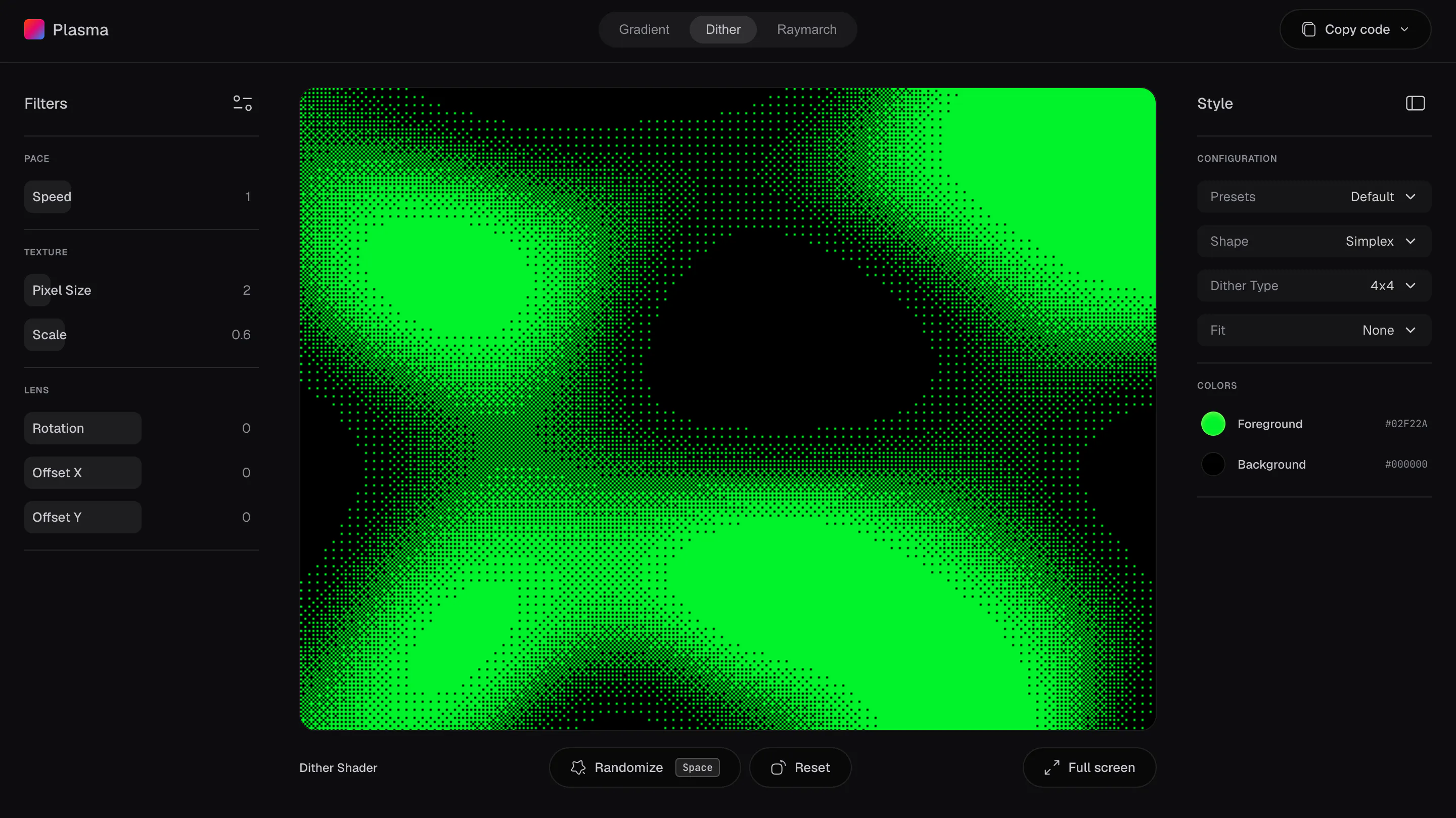Screen dimensions: 1456x818
Task: Click the COLORS section label
Action: point(1217,386)
